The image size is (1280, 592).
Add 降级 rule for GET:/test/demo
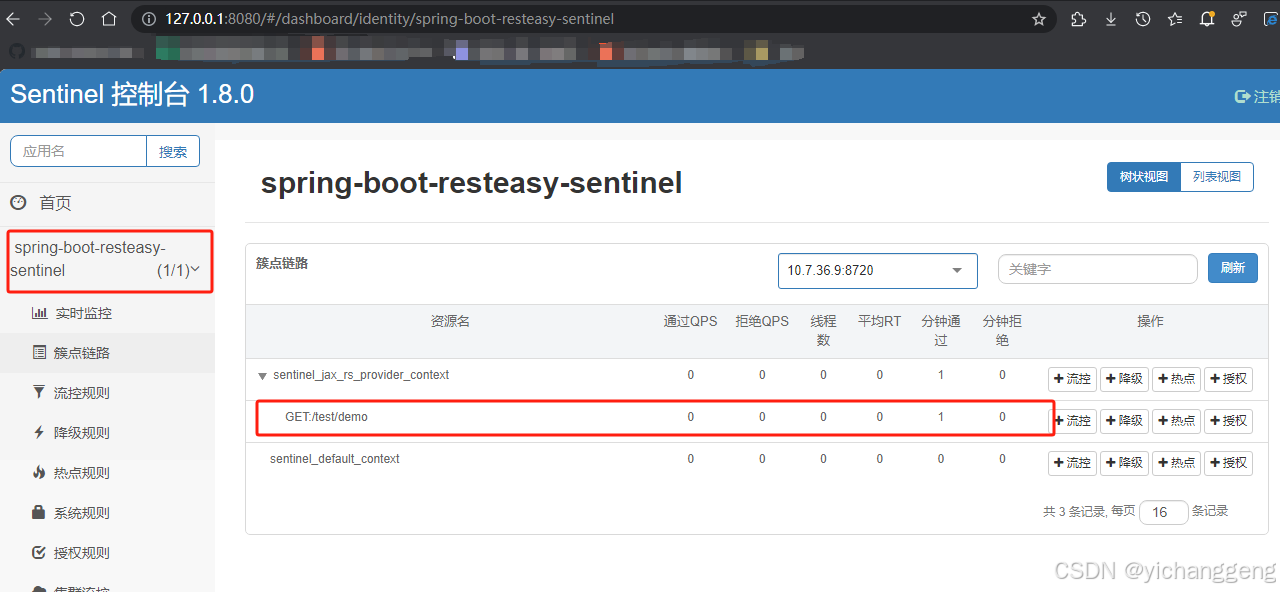pos(1124,421)
